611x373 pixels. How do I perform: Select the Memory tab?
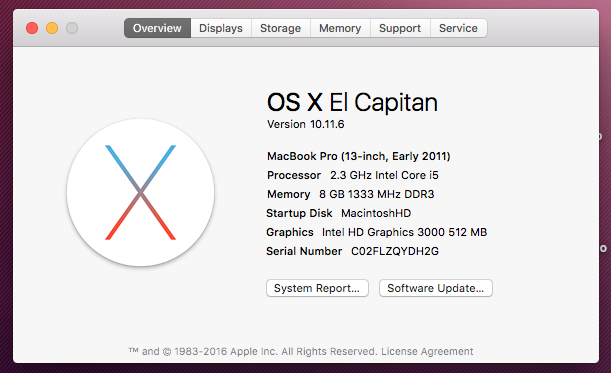pyautogui.click(x=340, y=28)
